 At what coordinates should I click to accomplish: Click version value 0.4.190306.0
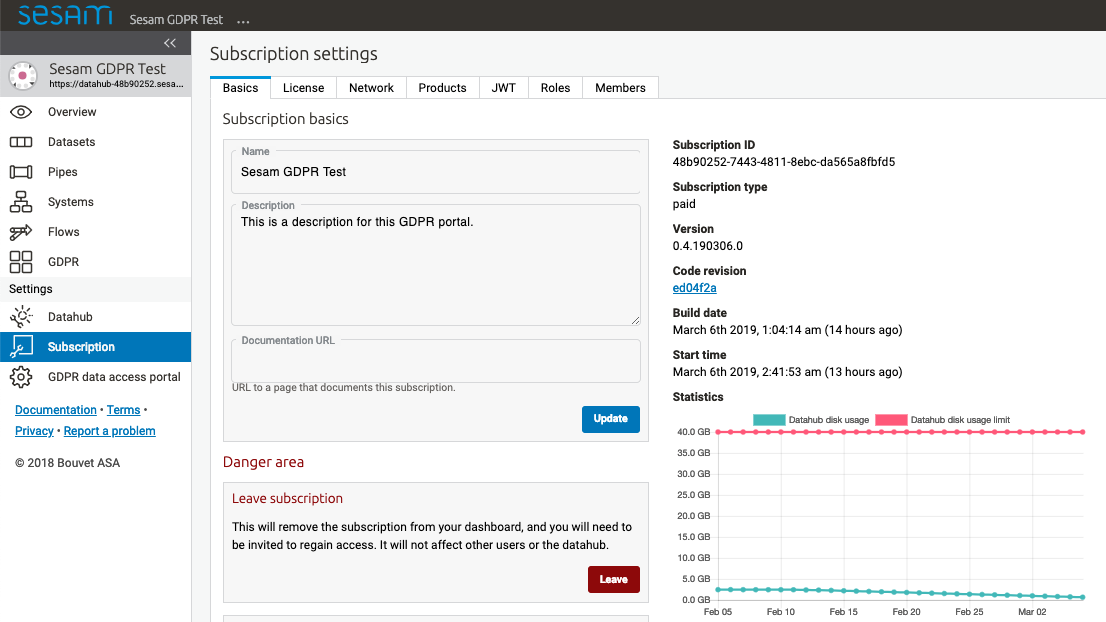tap(707, 246)
